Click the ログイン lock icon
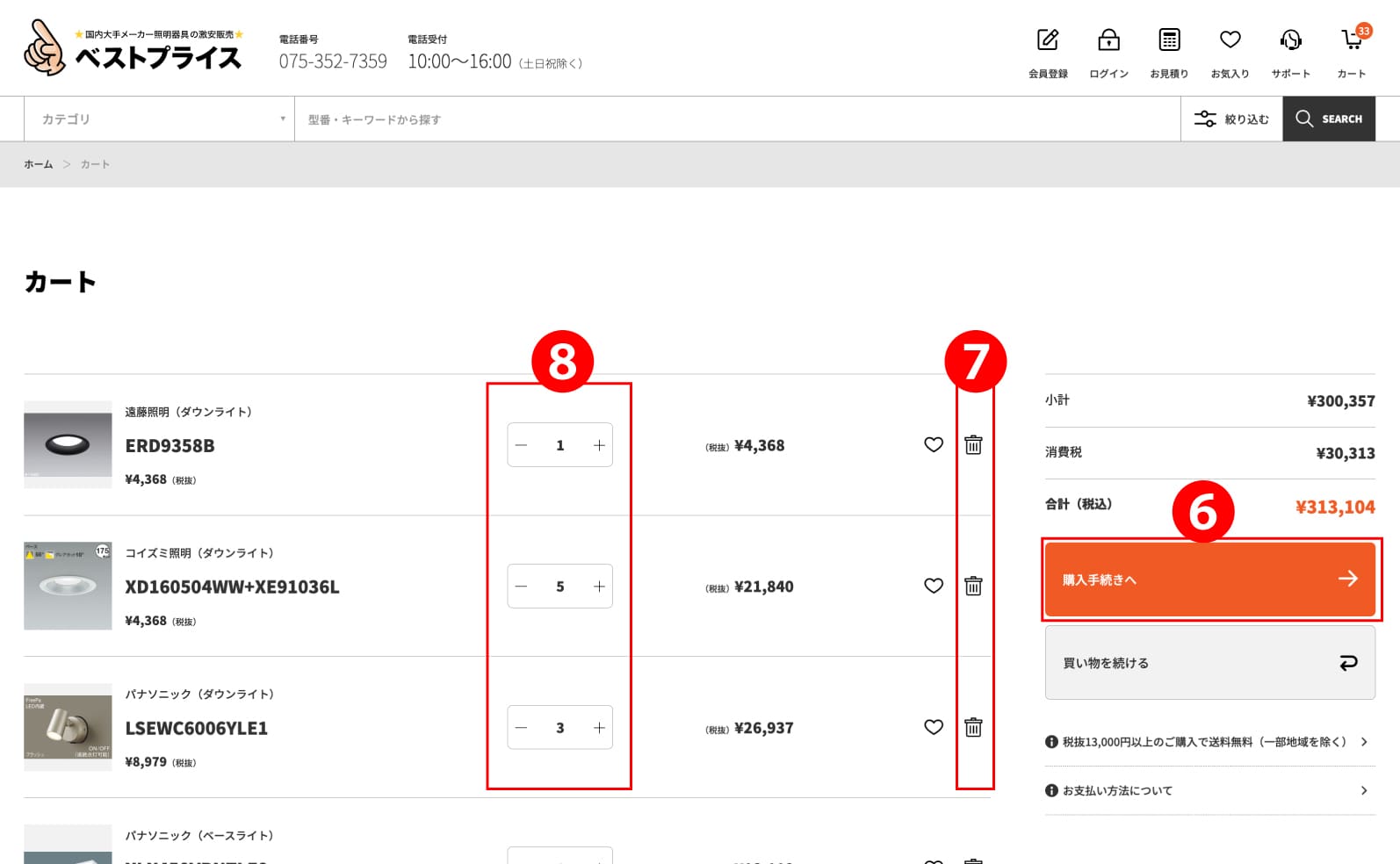This screenshot has width=1400, height=864. pos(1108,41)
